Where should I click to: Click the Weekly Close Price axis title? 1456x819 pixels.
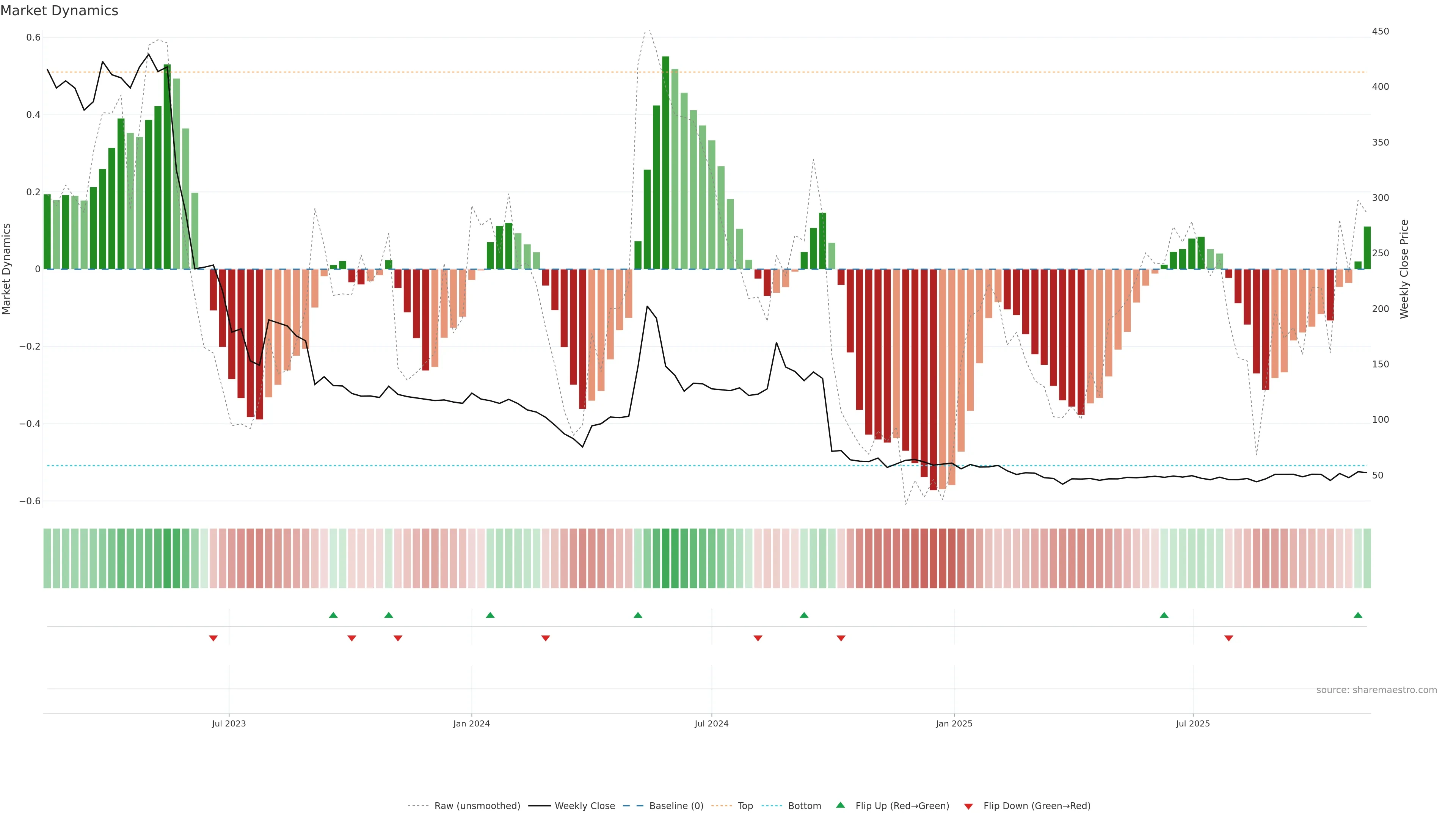point(1404,269)
